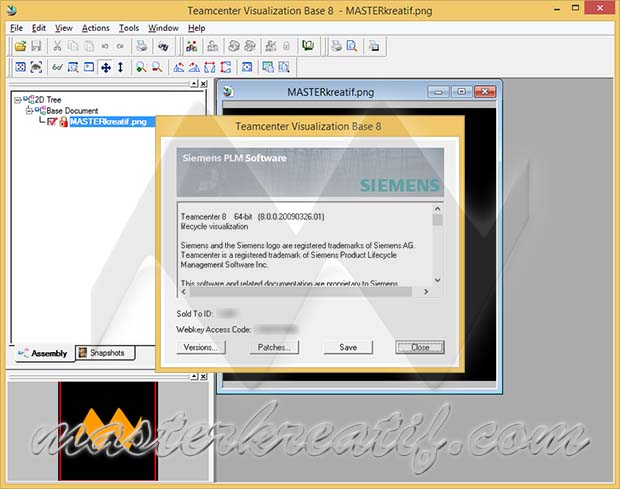Click the Copy icon in the toolbar
The height and width of the screenshot is (489, 620).
click(x=73, y=47)
